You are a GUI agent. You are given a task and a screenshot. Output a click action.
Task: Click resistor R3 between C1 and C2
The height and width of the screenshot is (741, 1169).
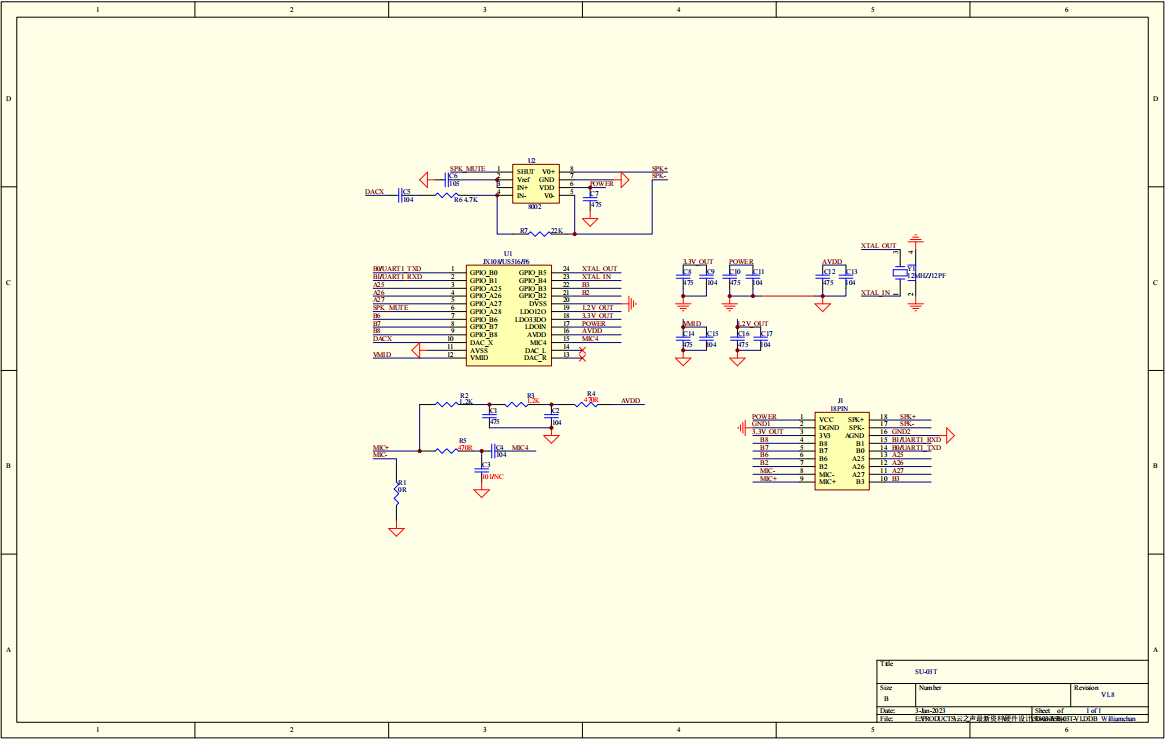(517, 405)
